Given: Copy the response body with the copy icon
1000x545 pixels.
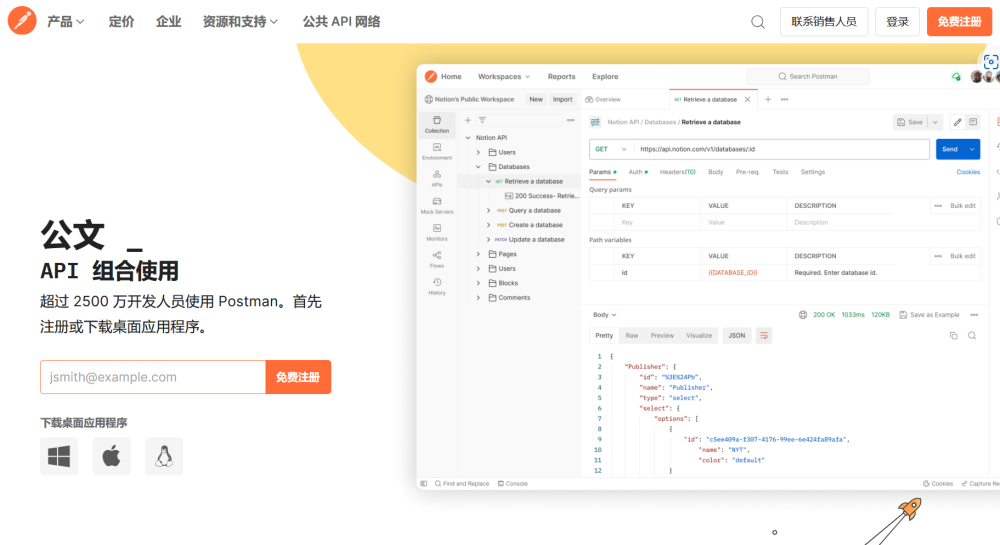Looking at the screenshot, I should pyautogui.click(x=953, y=335).
